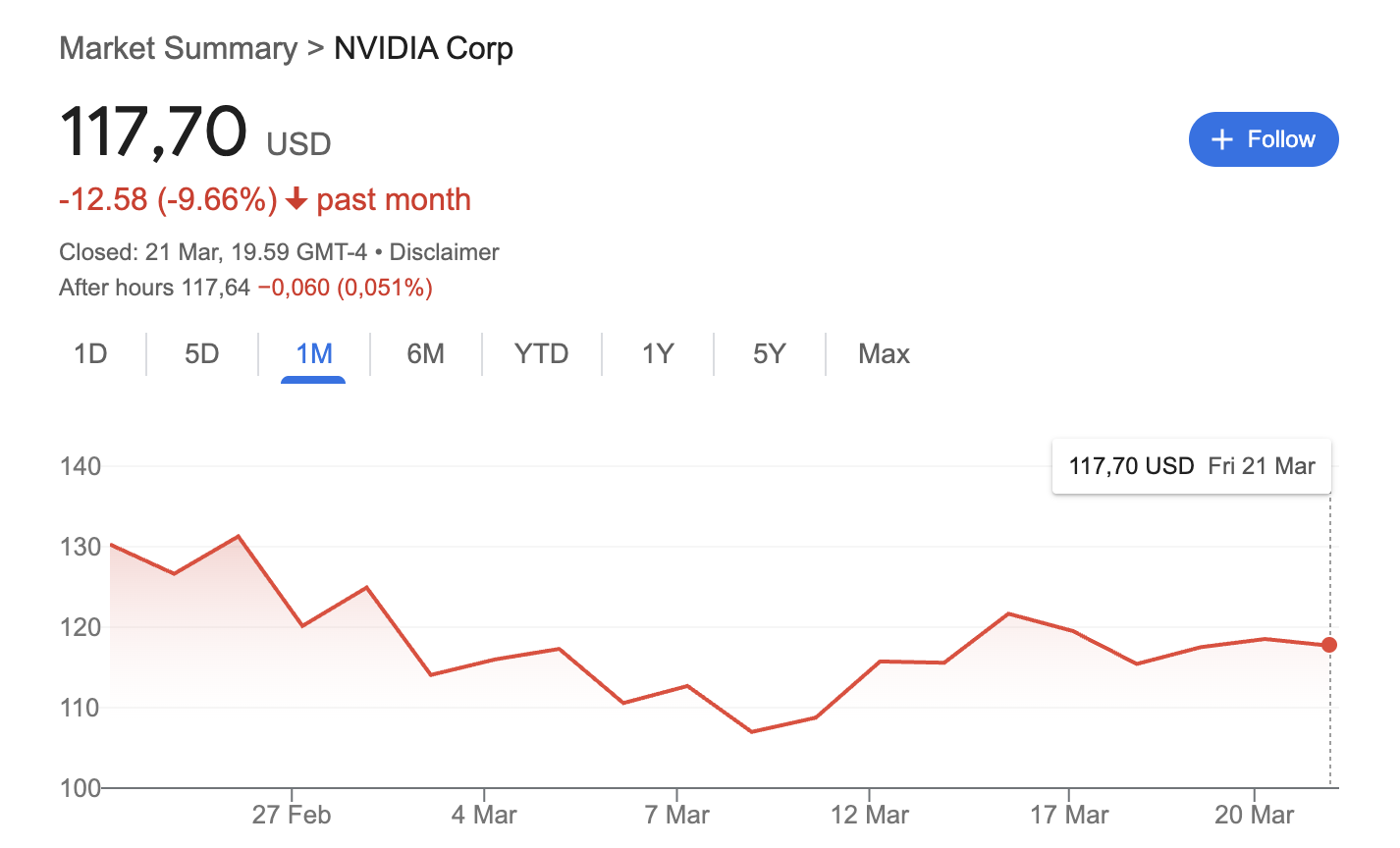The width and height of the screenshot is (1400, 848).
Task: Select the 5Y time range
Action: click(x=770, y=353)
